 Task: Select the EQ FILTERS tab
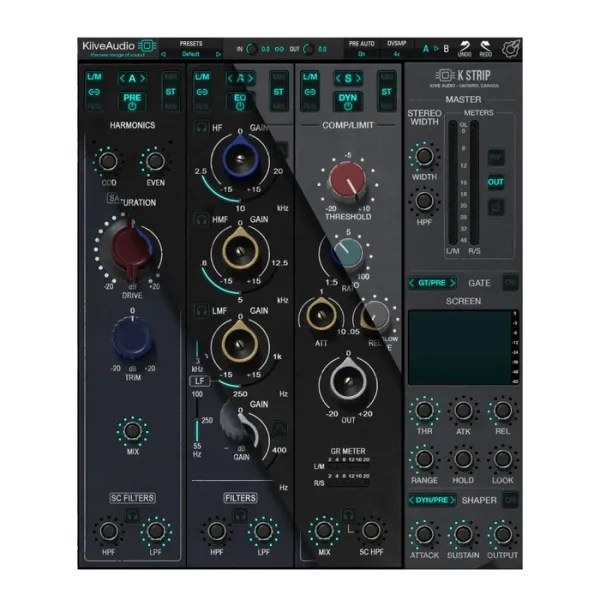240,496
